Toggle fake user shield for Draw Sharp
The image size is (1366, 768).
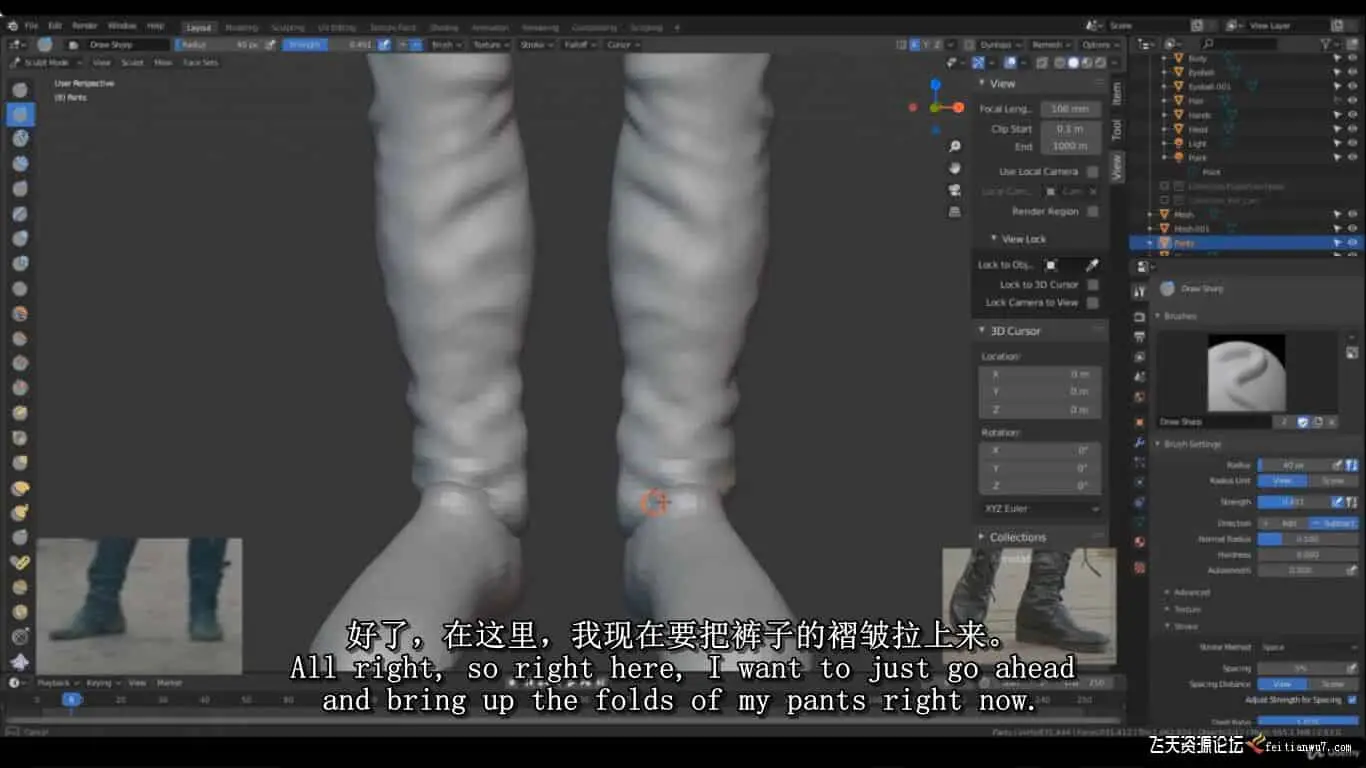1303,422
